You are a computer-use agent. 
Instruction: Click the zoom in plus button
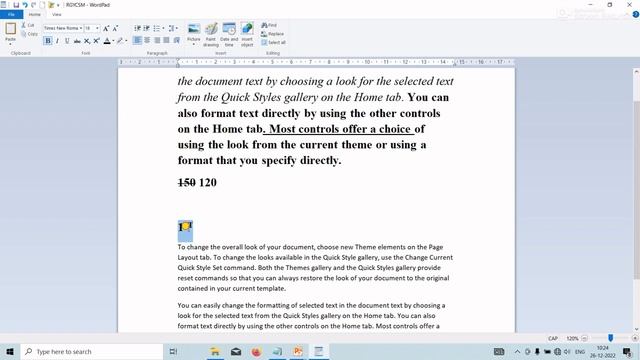(x=635, y=338)
